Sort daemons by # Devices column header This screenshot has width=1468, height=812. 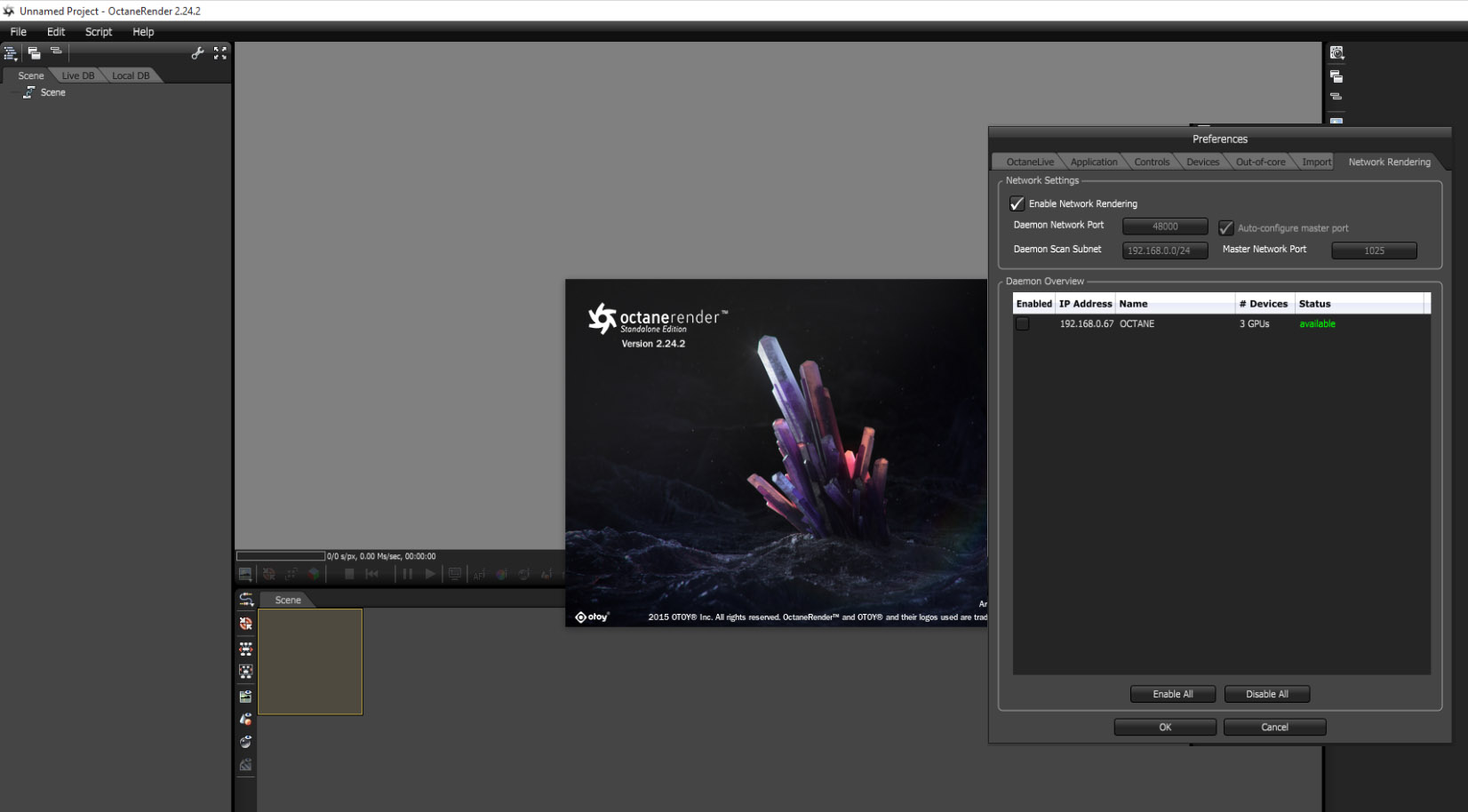(x=1265, y=304)
